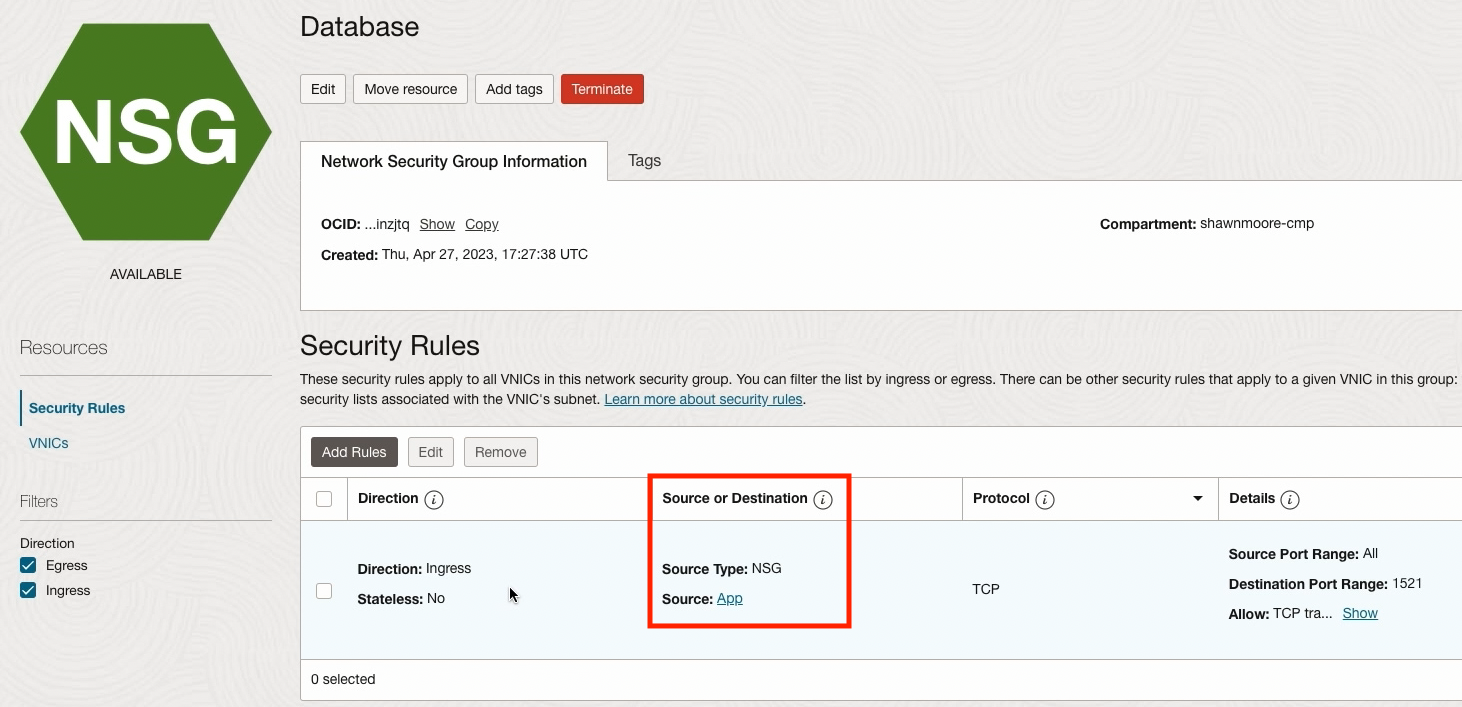Open VNICs in Resources sidebar
The height and width of the screenshot is (707, 1462).
coord(49,443)
